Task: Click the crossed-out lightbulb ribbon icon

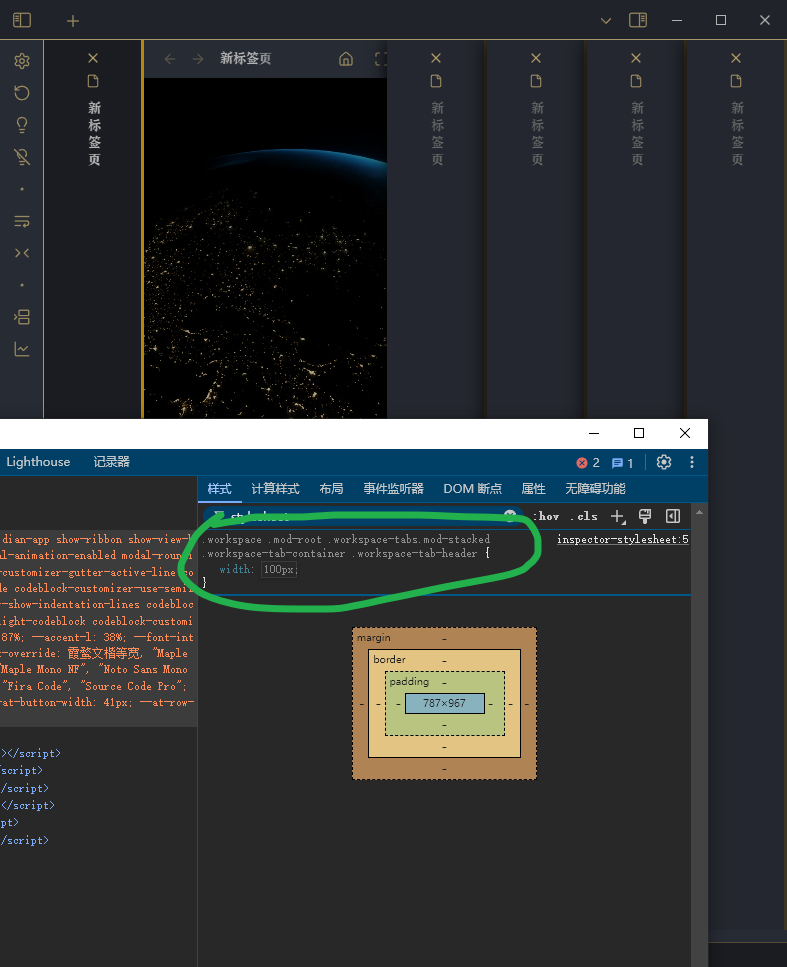Action: (x=22, y=157)
